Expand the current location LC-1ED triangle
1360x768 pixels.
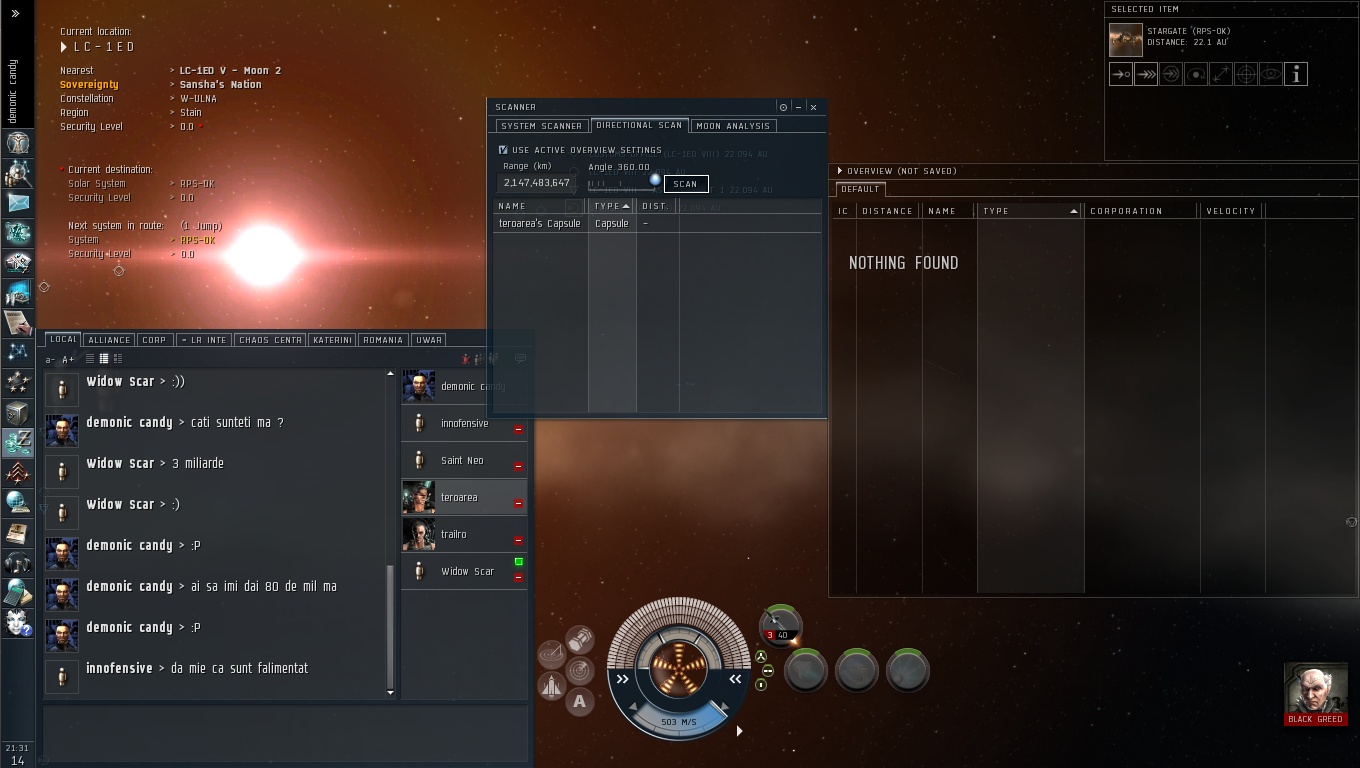[x=64, y=47]
